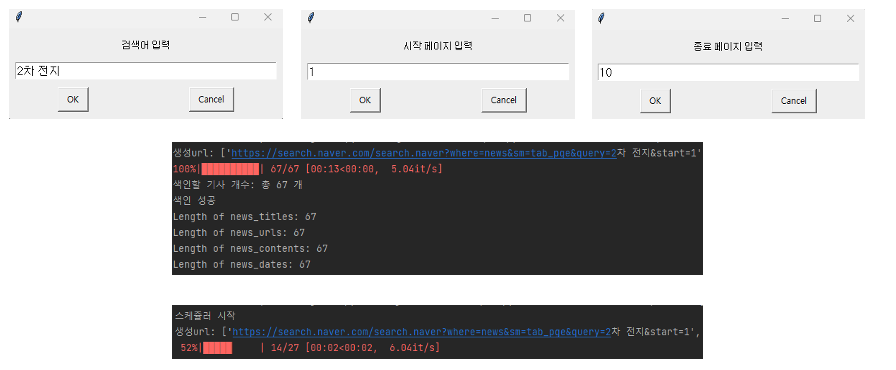Image resolution: width=896 pixels, height=370 pixels.
Task: Click the line 색인할 기사 개수: 총 67 개
Action: click(238, 184)
